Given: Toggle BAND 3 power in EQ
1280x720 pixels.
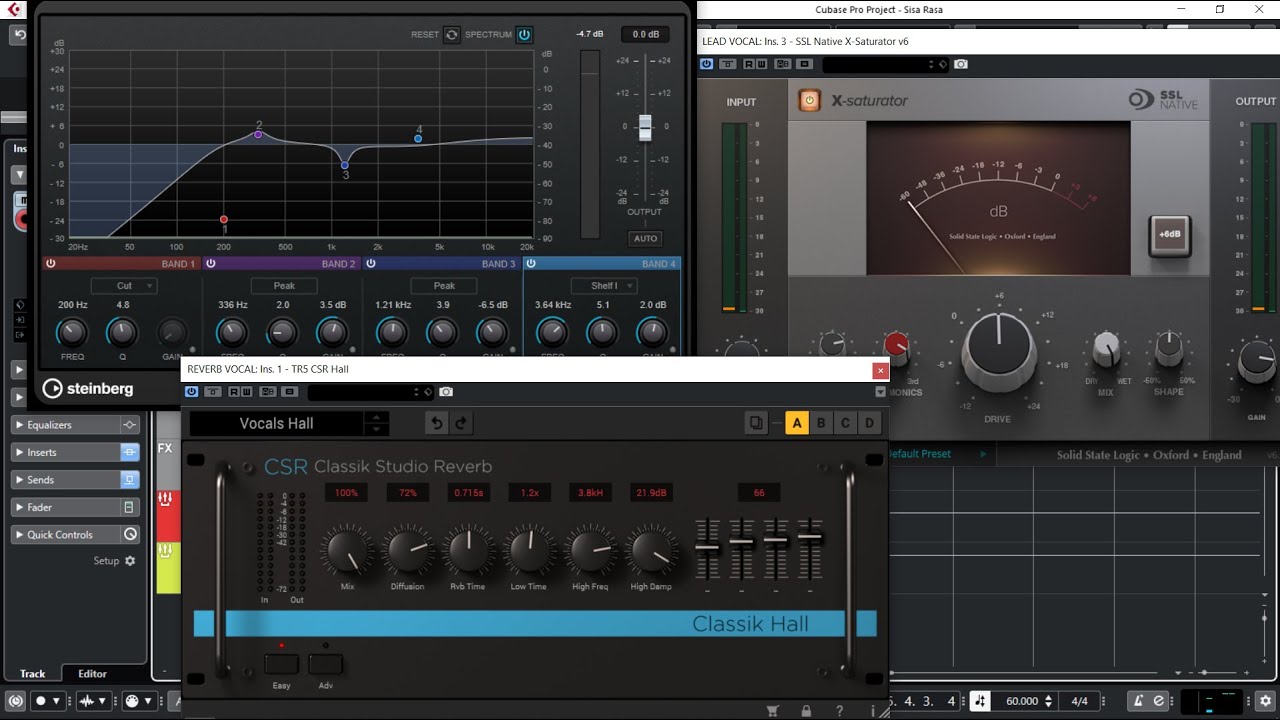Looking at the screenshot, I should 370,264.
